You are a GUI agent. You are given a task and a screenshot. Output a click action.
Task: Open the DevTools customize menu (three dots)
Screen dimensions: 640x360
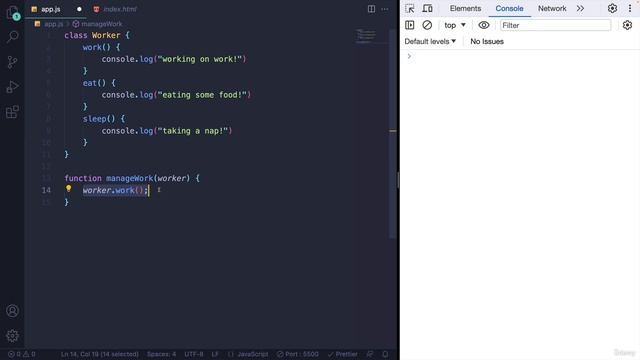click(630, 8)
